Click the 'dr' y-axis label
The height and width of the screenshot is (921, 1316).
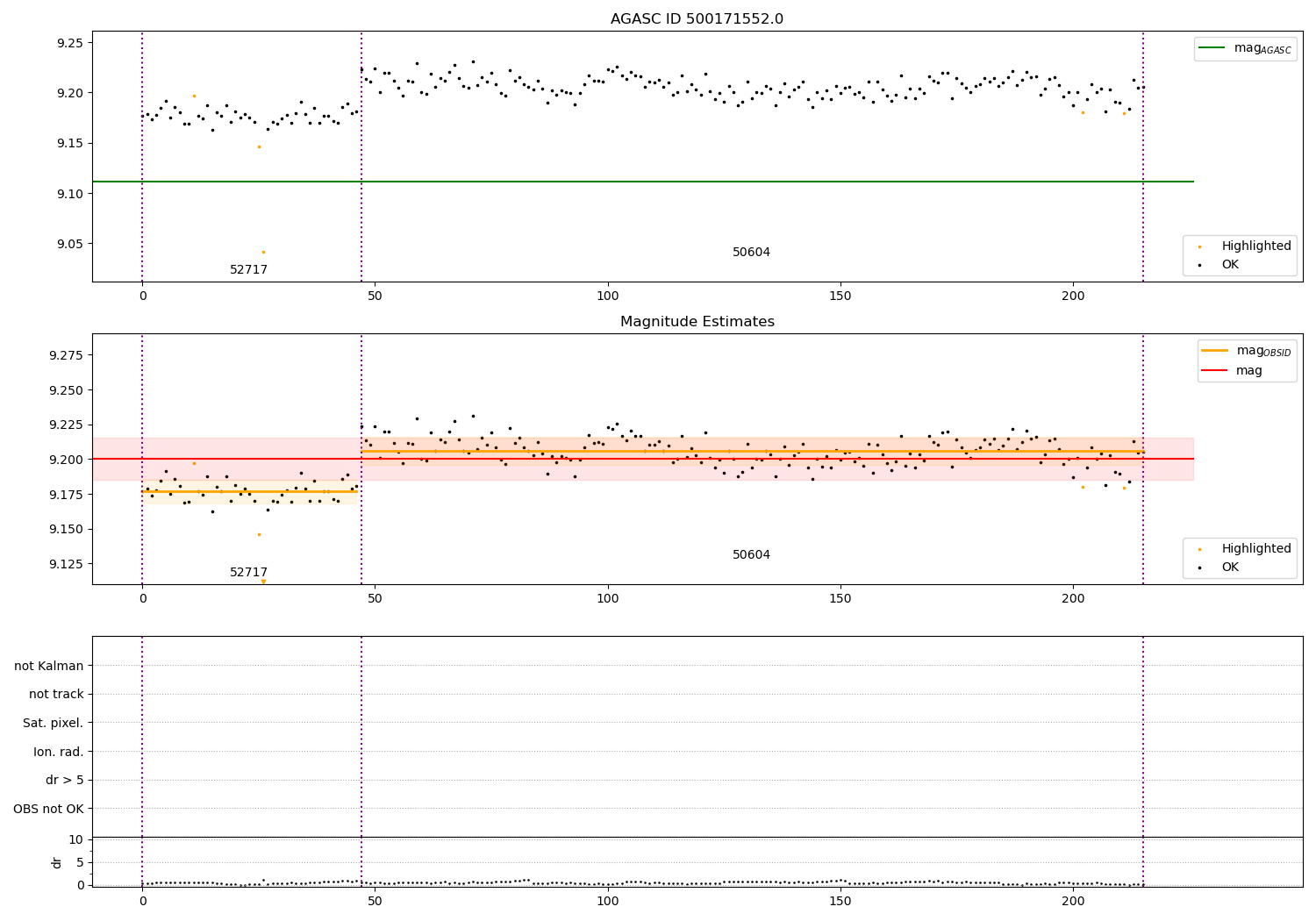(x=57, y=862)
